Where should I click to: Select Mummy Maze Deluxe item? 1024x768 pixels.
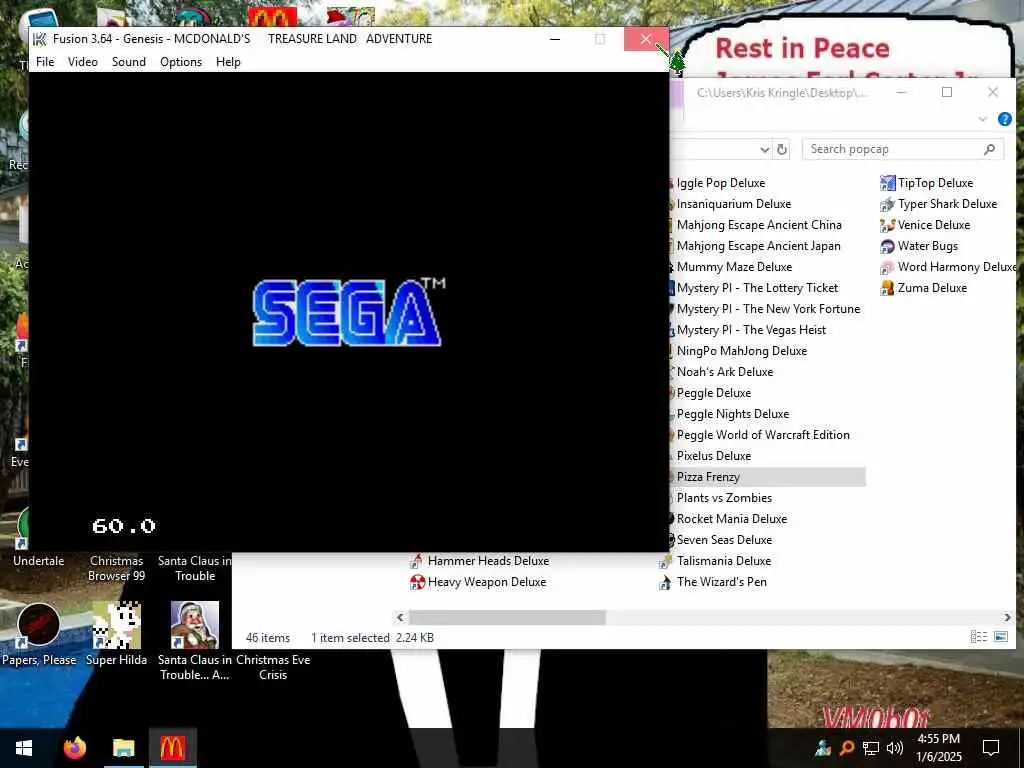pos(734,267)
